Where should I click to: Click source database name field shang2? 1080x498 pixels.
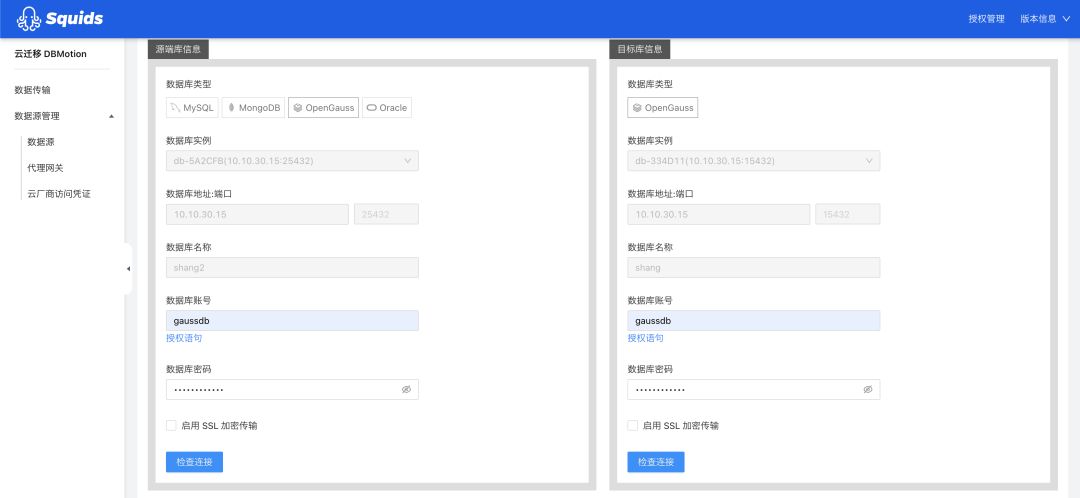coord(292,268)
